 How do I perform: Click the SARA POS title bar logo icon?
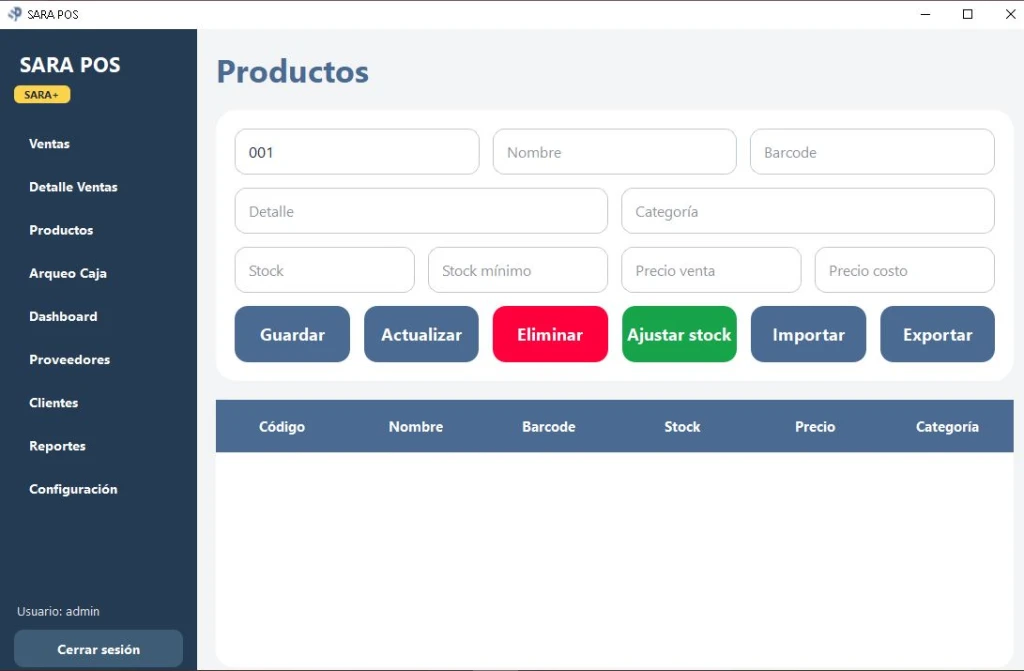click(14, 14)
